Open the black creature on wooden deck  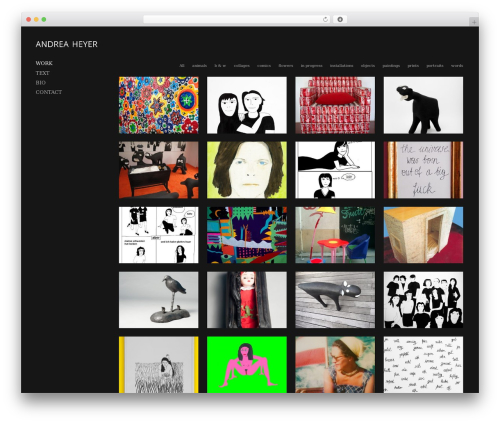point(335,300)
